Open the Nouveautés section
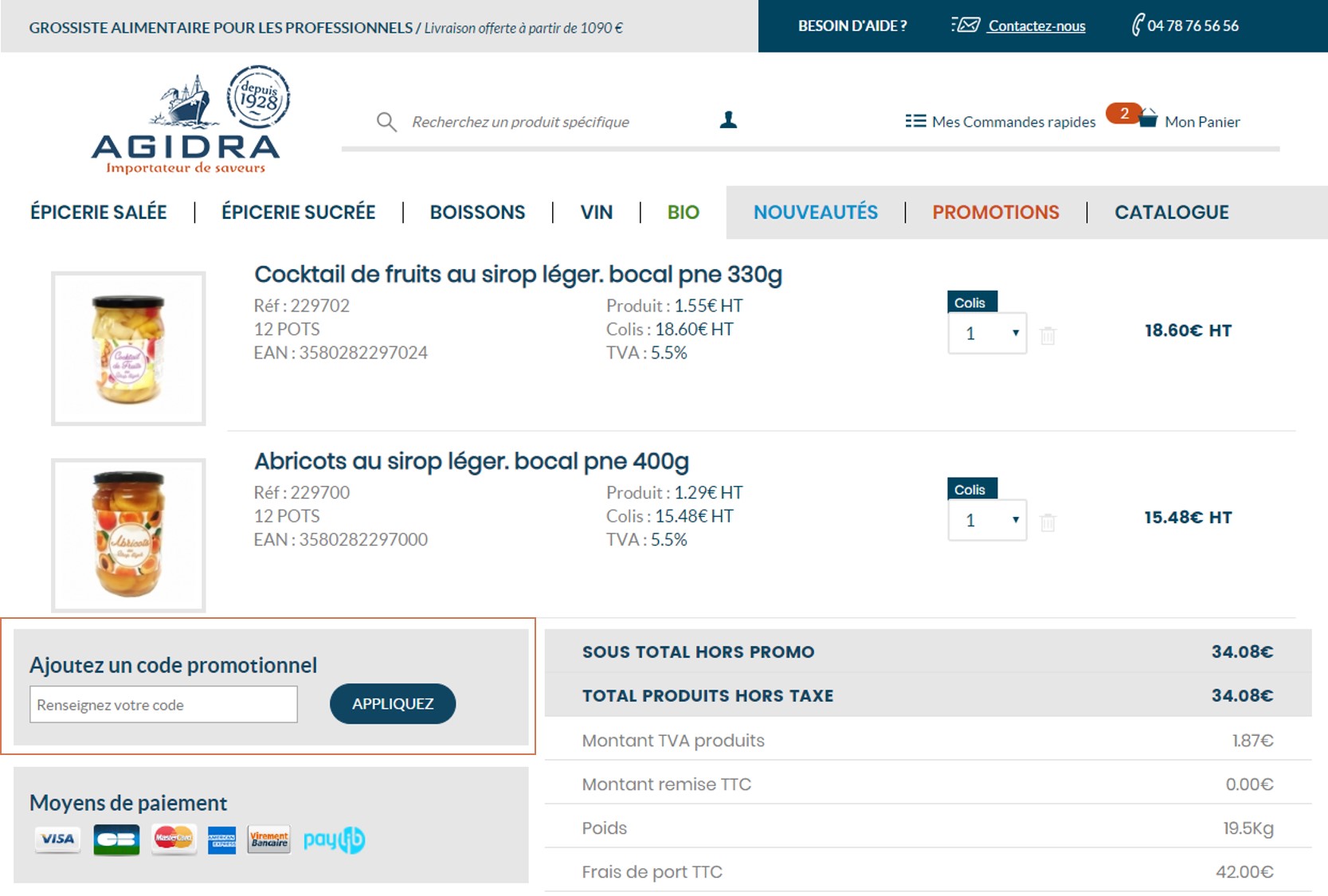This screenshot has width=1328, height=896. 815,213
